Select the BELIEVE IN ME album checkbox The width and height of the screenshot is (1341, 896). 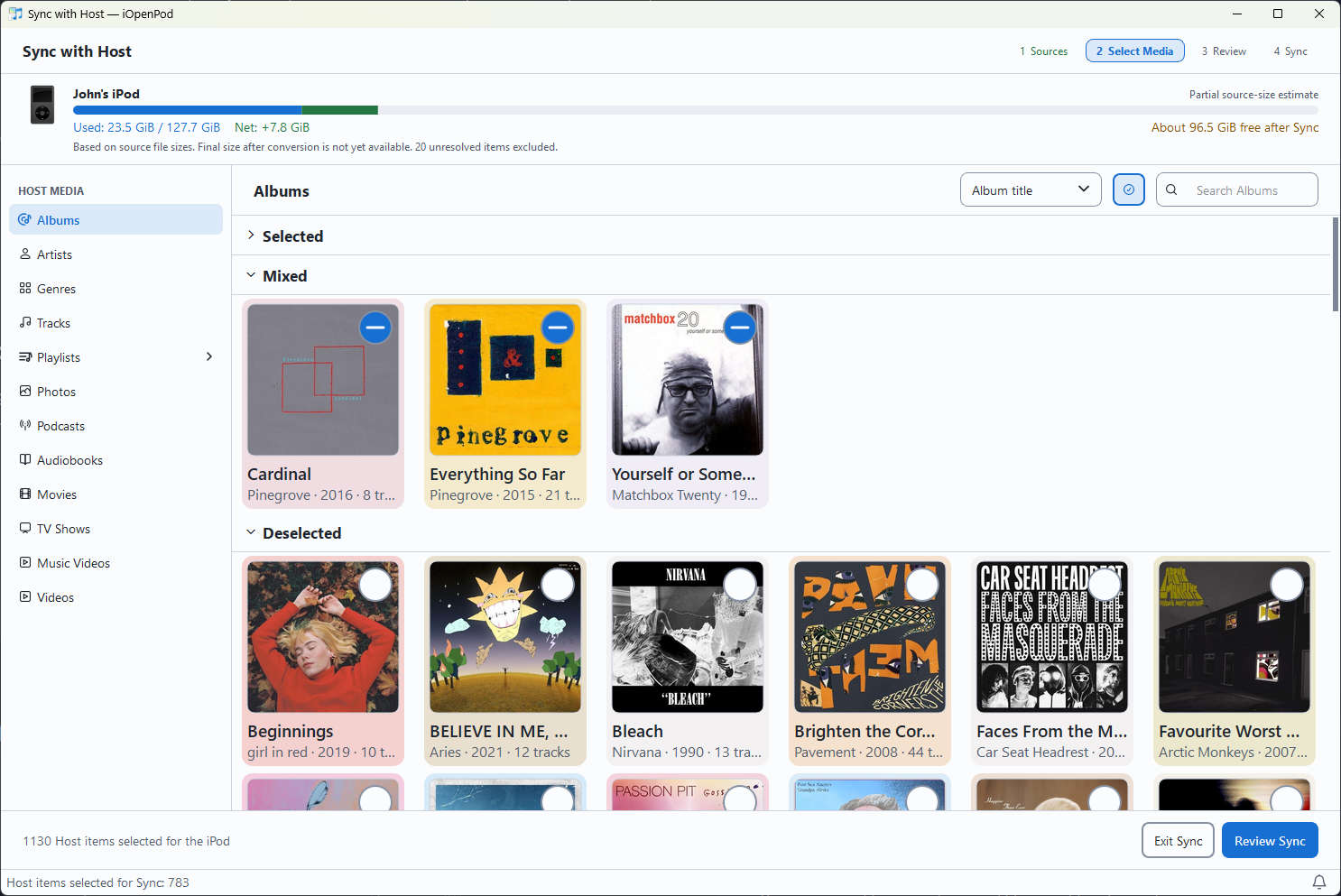point(558,584)
